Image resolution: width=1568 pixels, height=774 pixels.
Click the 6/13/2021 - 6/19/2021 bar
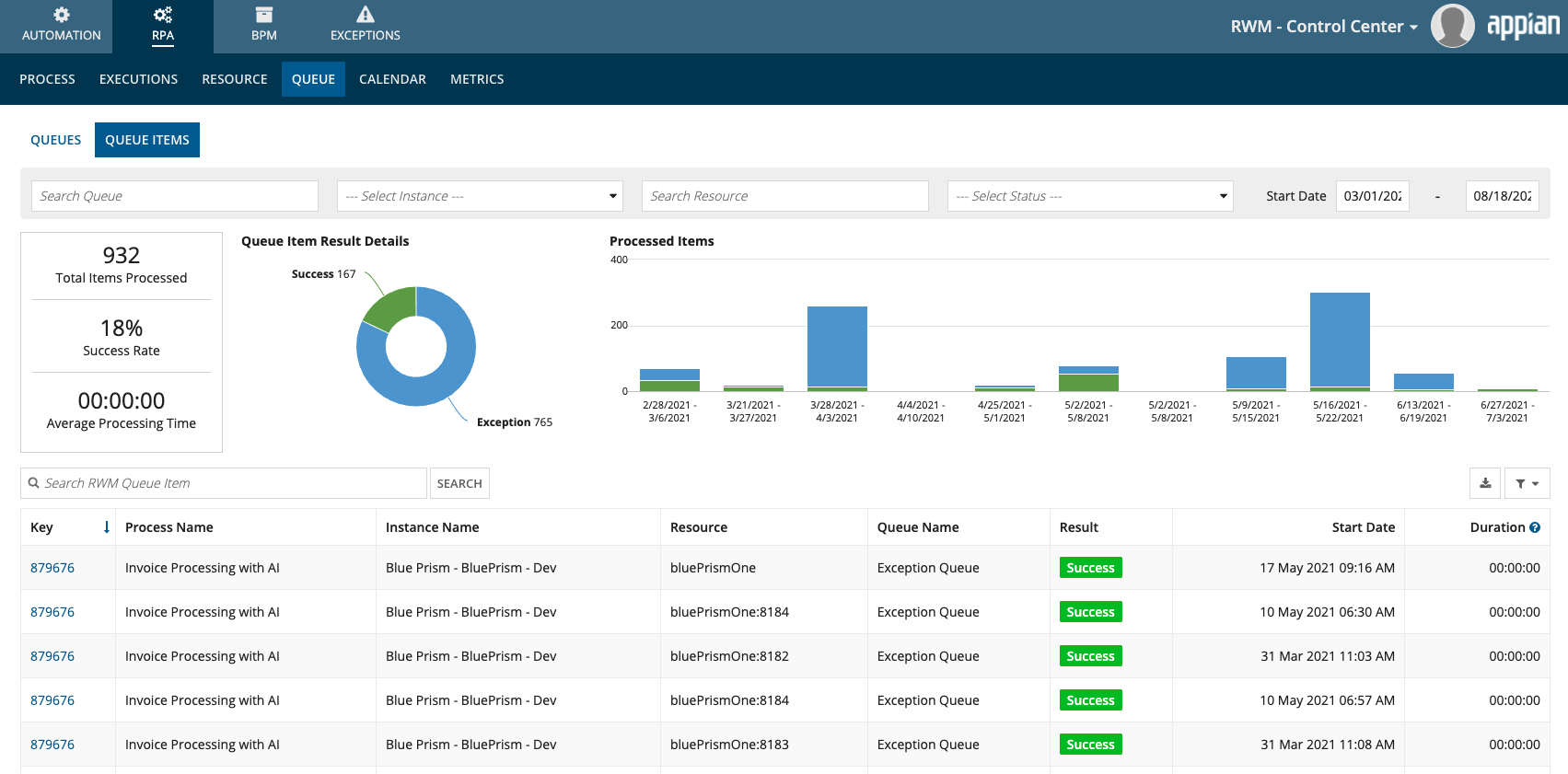(1423, 381)
